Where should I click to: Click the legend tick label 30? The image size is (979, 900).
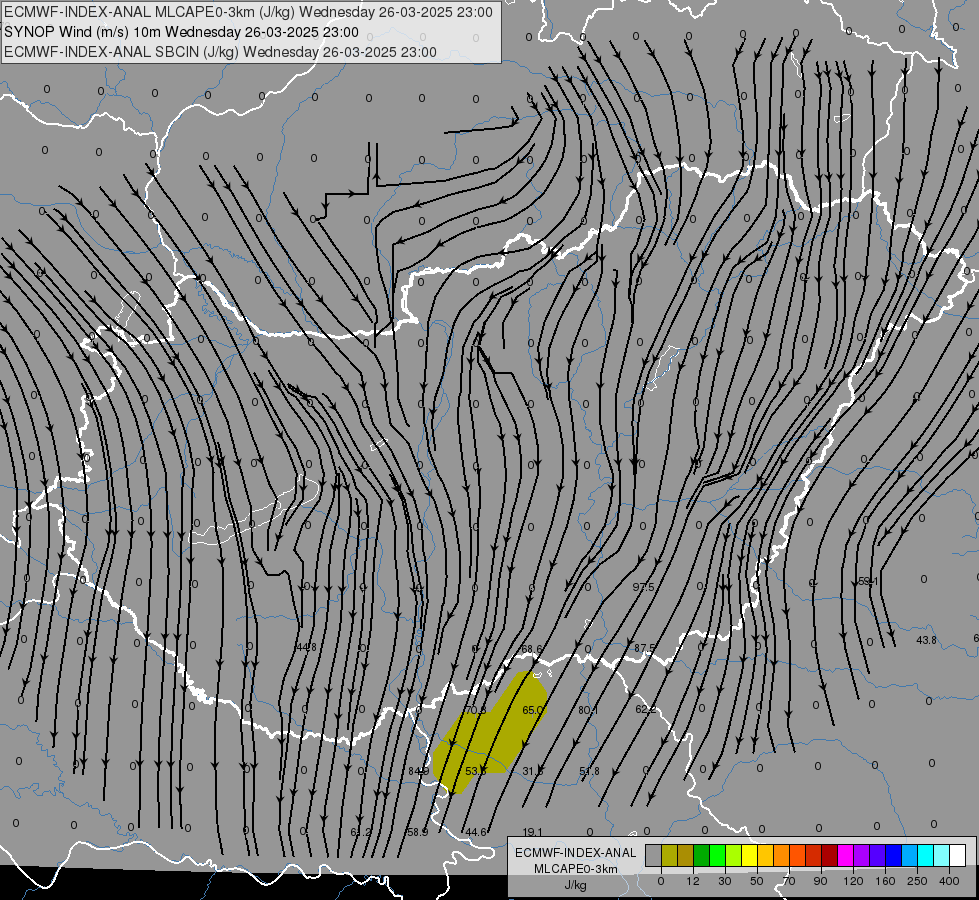point(725,881)
